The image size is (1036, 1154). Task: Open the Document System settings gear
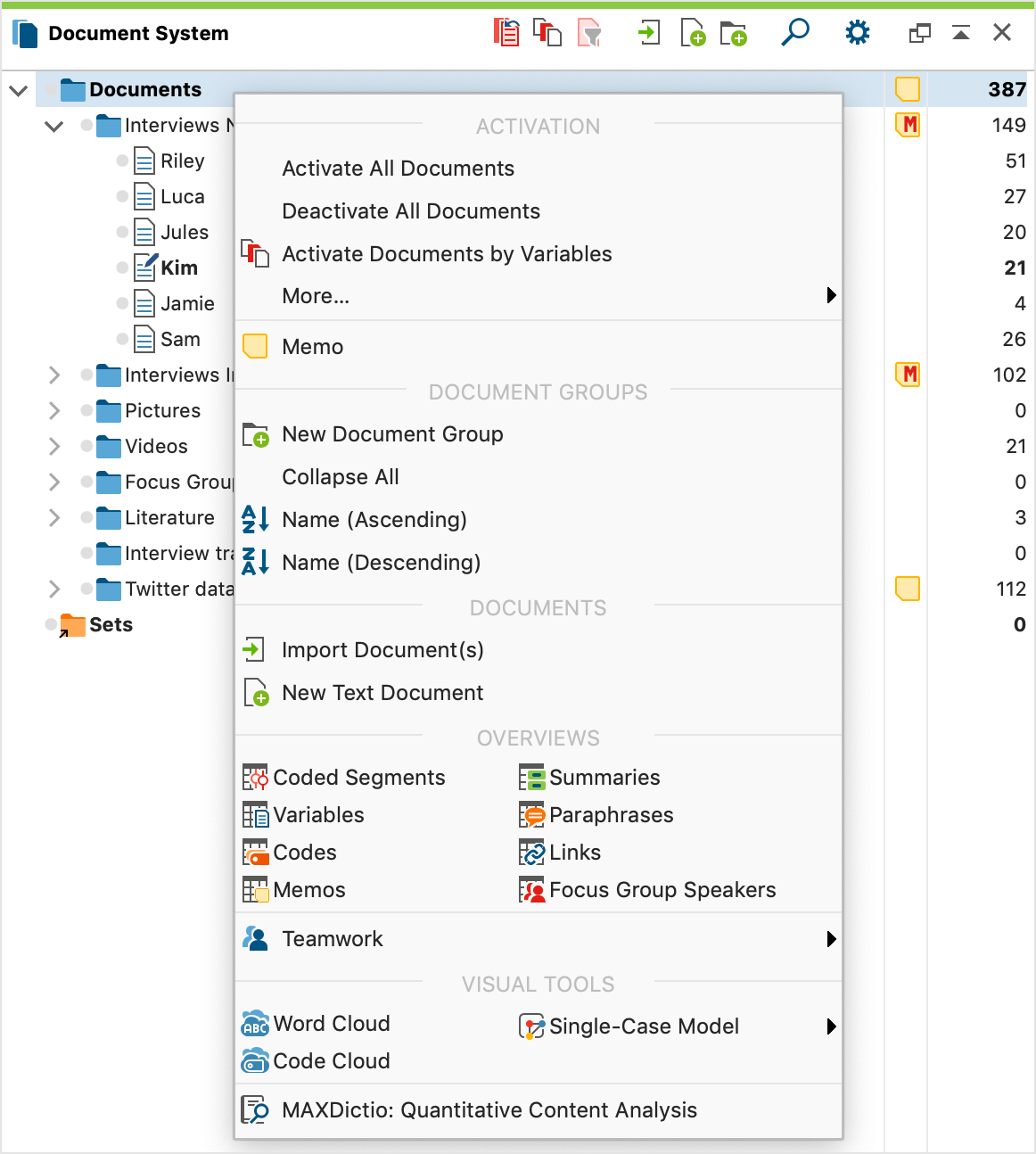[x=856, y=31]
